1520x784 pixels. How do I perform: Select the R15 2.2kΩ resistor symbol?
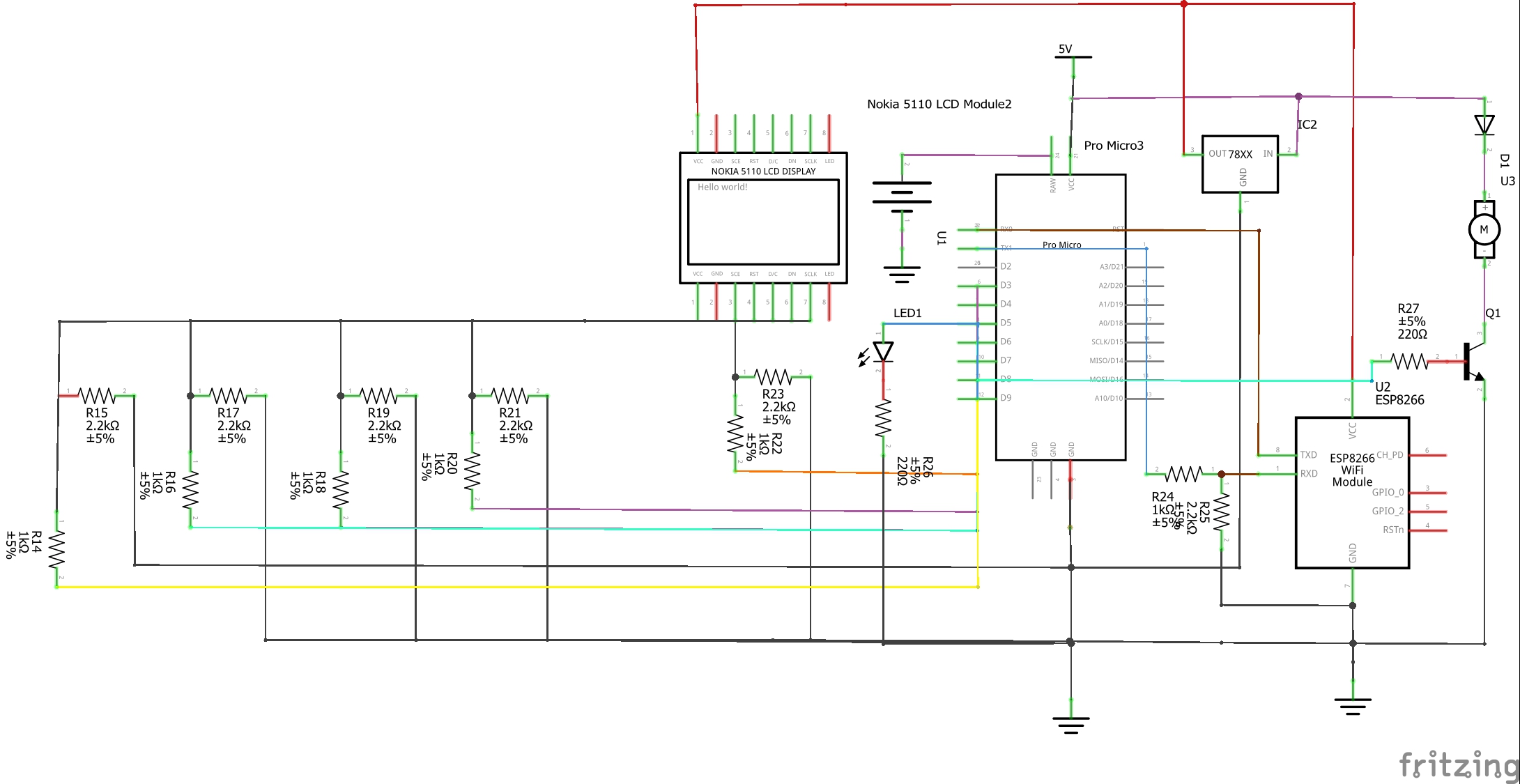(x=97, y=396)
